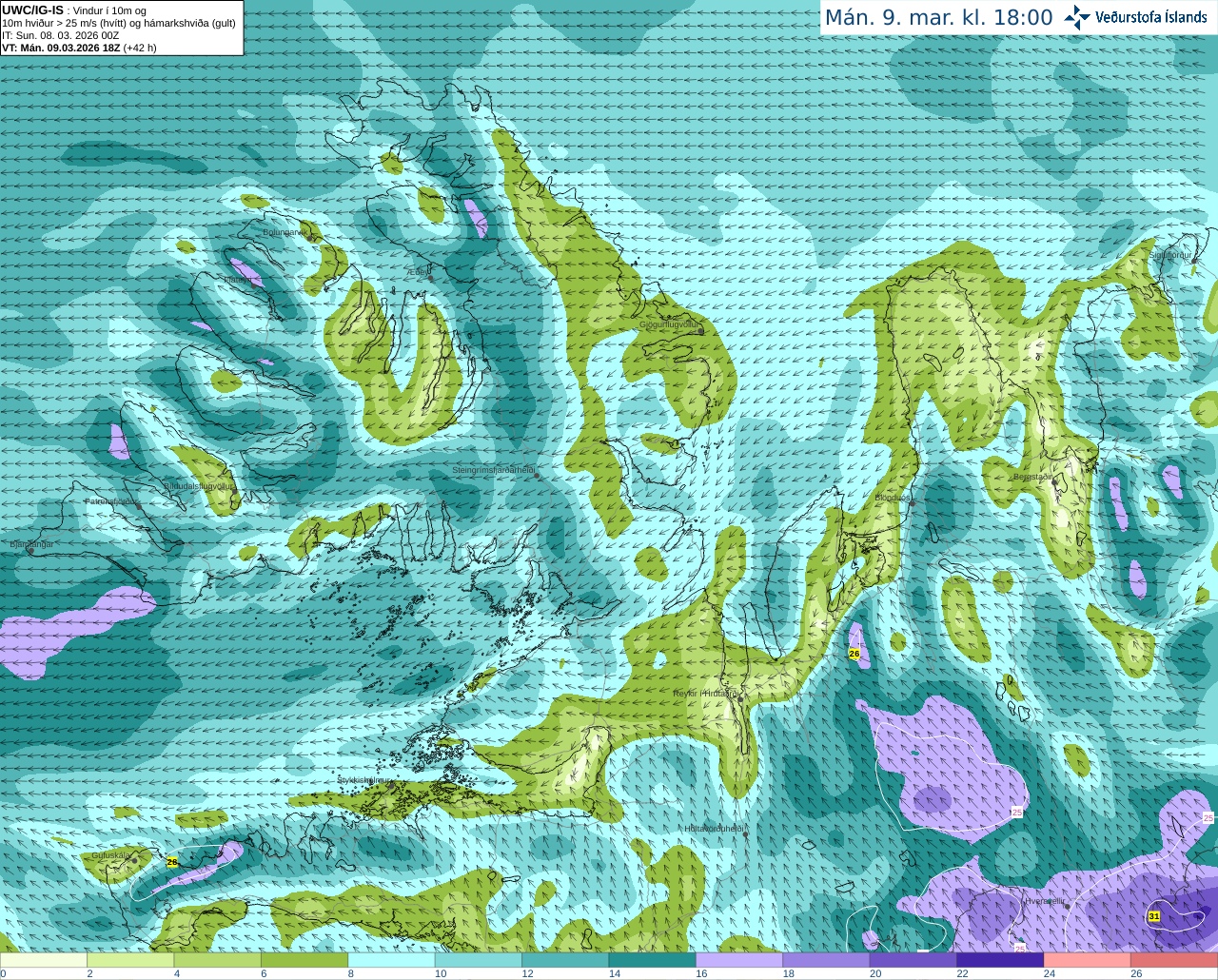Click the legend scale number 22
1218x980 pixels.
(962, 973)
